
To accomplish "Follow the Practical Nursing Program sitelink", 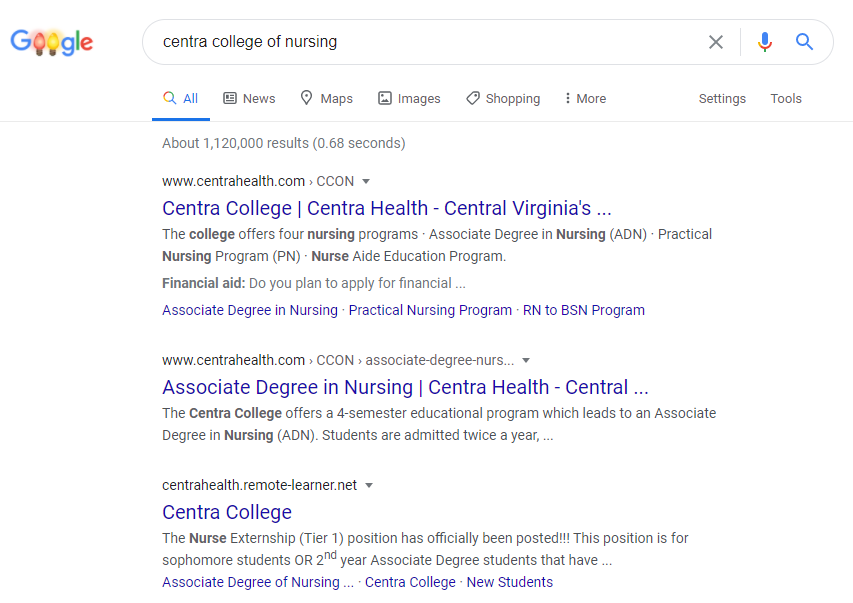I will pos(430,310).
